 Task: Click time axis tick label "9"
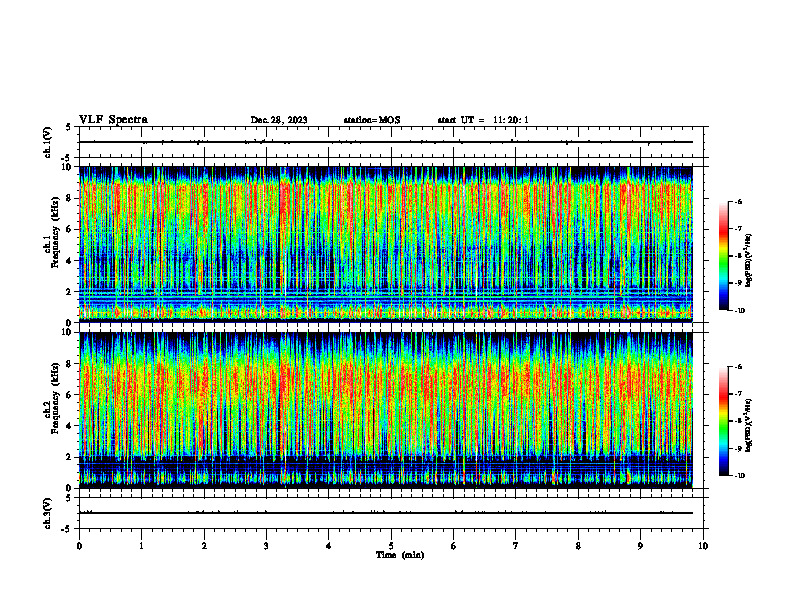(x=640, y=546)
